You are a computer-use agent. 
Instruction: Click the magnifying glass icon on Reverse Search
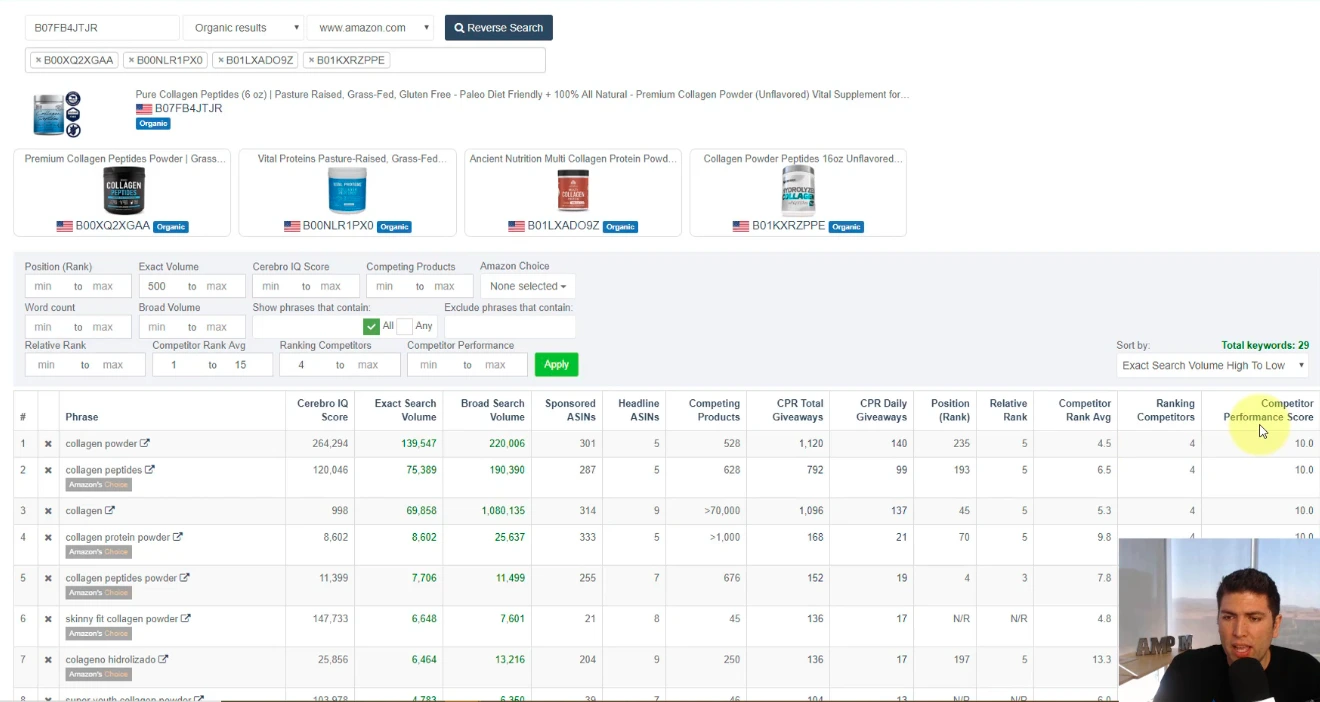[459, 27]
